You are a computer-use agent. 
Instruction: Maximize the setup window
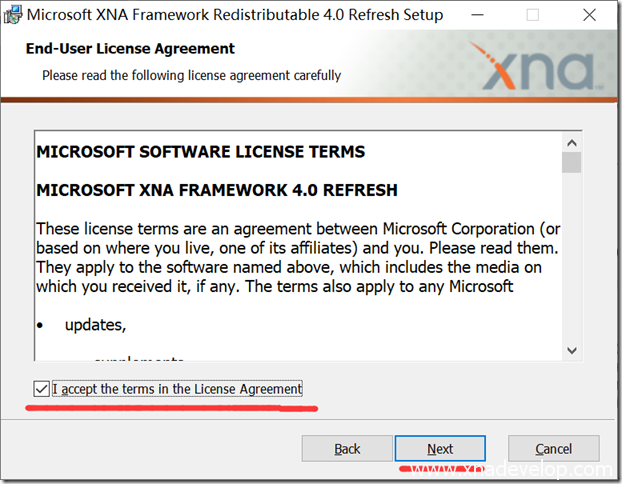[x=532, y=16]
